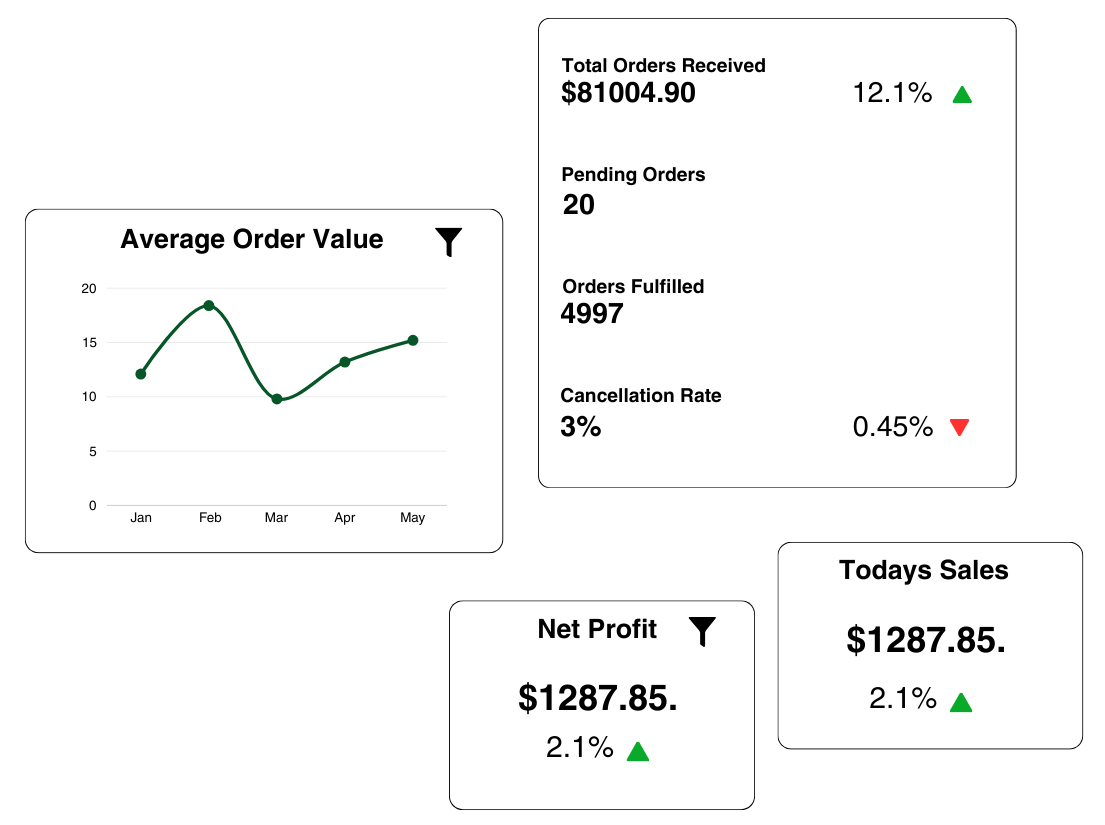The image size is (1105, 825).
Task: Click the Net Profit $1287.85 amount
Action: click(x=598, y=698)
